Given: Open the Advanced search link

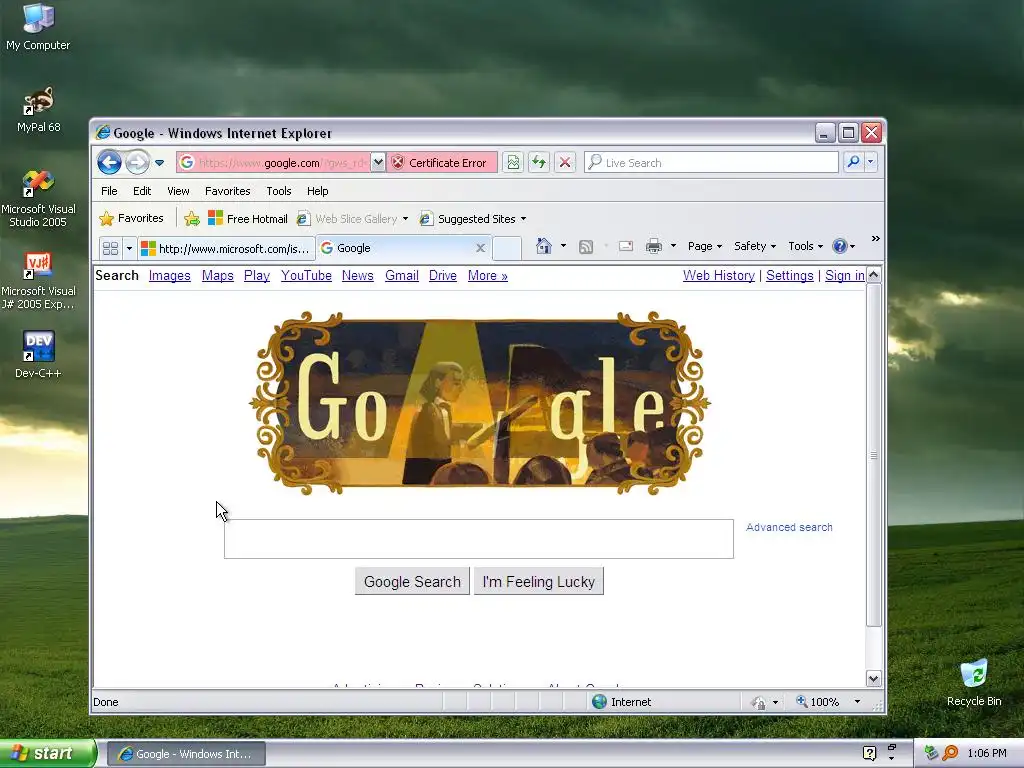Looking at the screenshot, I should pos(789,527).
